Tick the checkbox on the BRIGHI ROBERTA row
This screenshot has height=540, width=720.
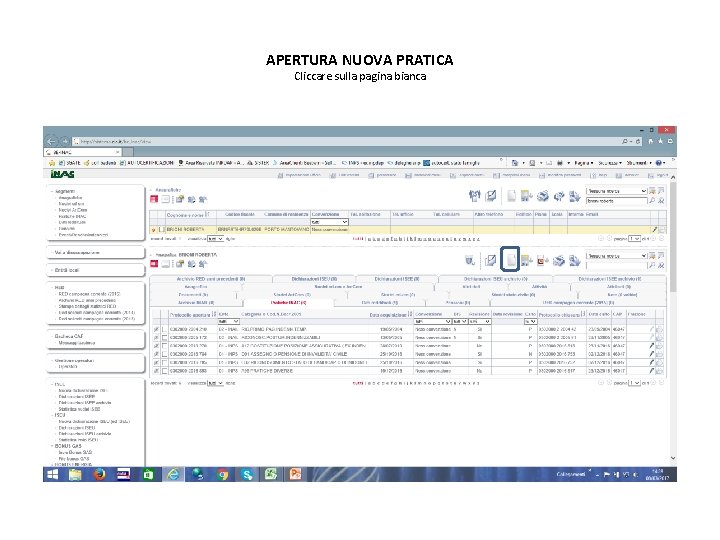(x=161, y=229)
